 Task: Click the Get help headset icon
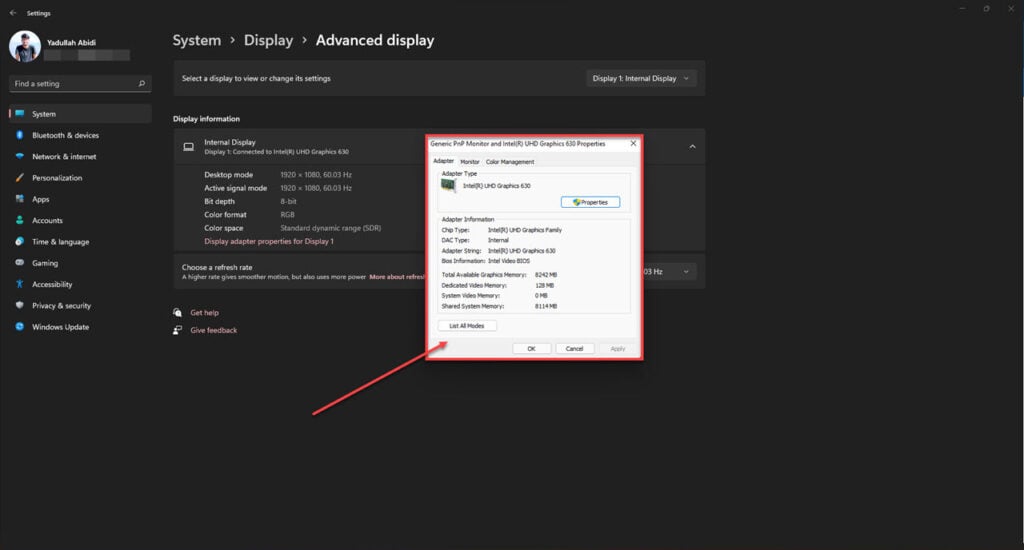coord(177,312)
